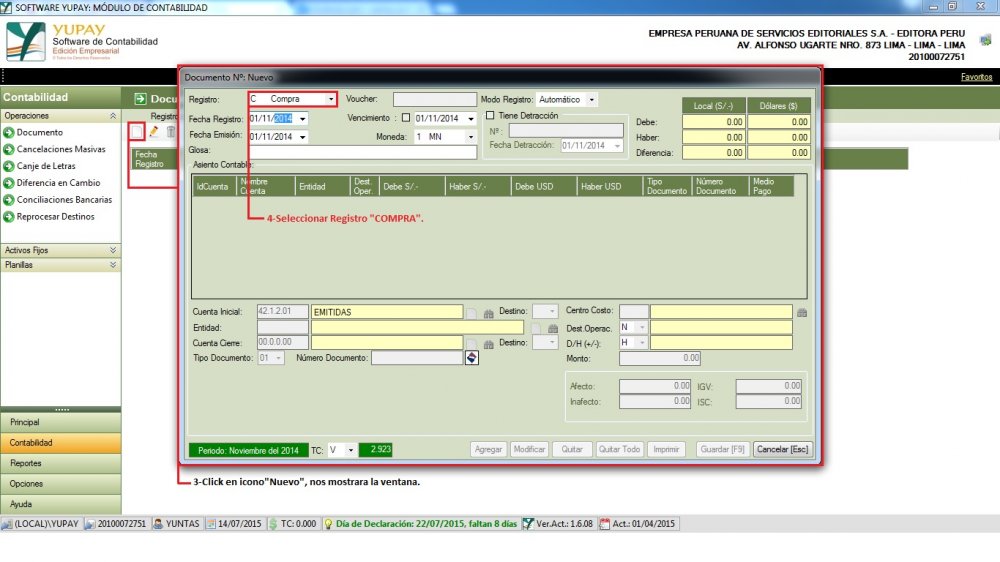Click IdCuenta column header in grid
The image size is (1000, 562).
pyautogui.click(x=214, y=186)
